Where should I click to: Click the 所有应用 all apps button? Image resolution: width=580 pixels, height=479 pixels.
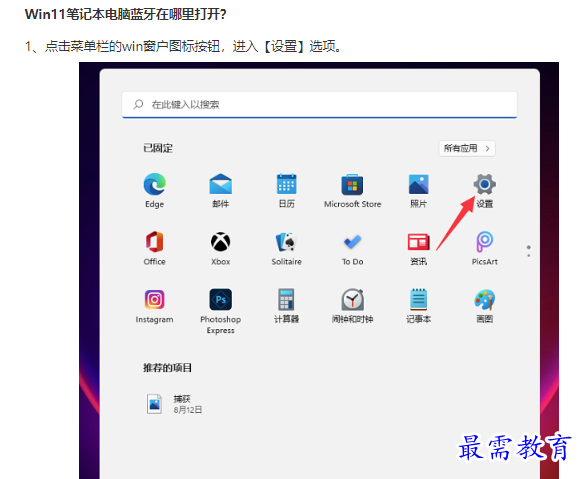tap(467, 148)
